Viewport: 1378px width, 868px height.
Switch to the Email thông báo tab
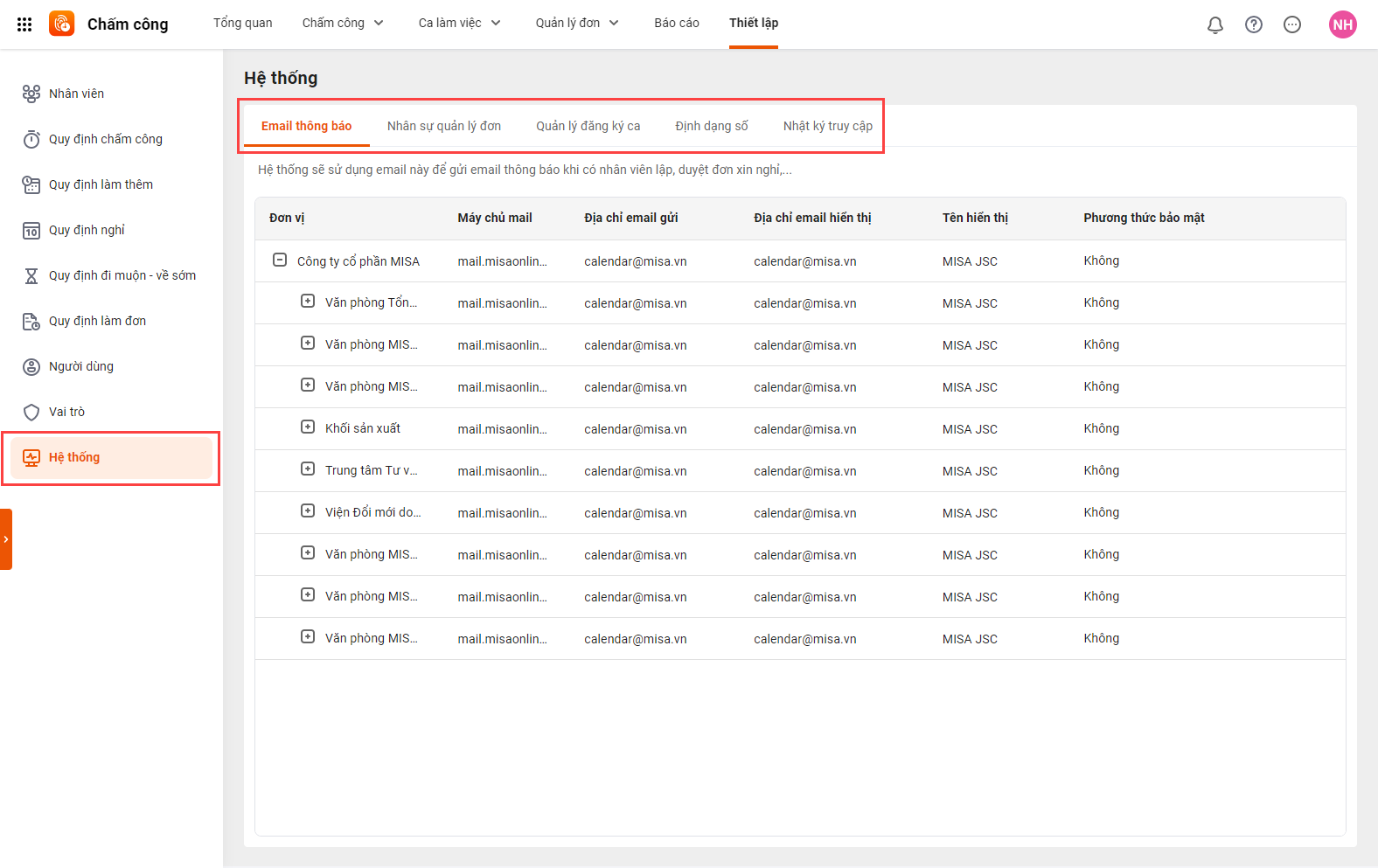click(307, 126)
